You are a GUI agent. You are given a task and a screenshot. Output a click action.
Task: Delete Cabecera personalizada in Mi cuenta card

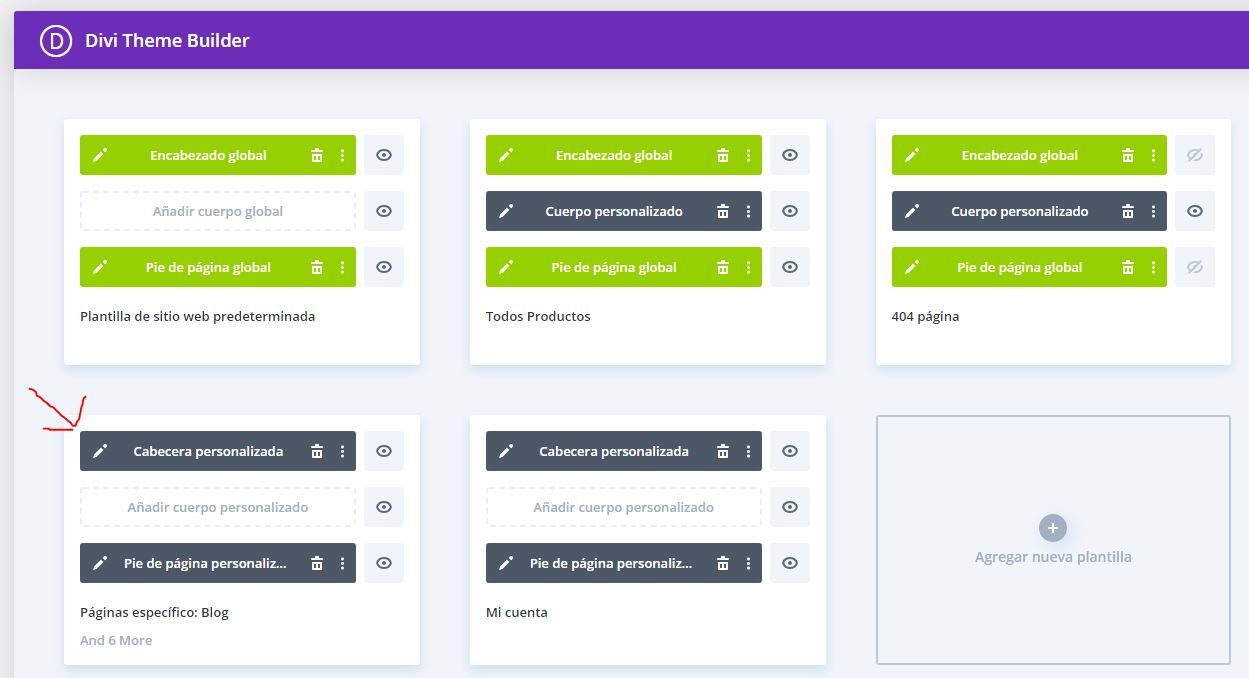(x=723, y=451)
